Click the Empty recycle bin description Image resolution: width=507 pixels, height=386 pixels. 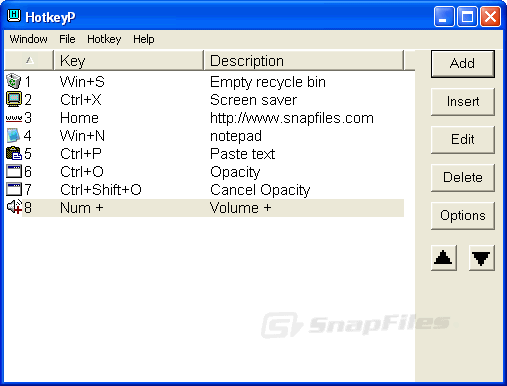268,82
